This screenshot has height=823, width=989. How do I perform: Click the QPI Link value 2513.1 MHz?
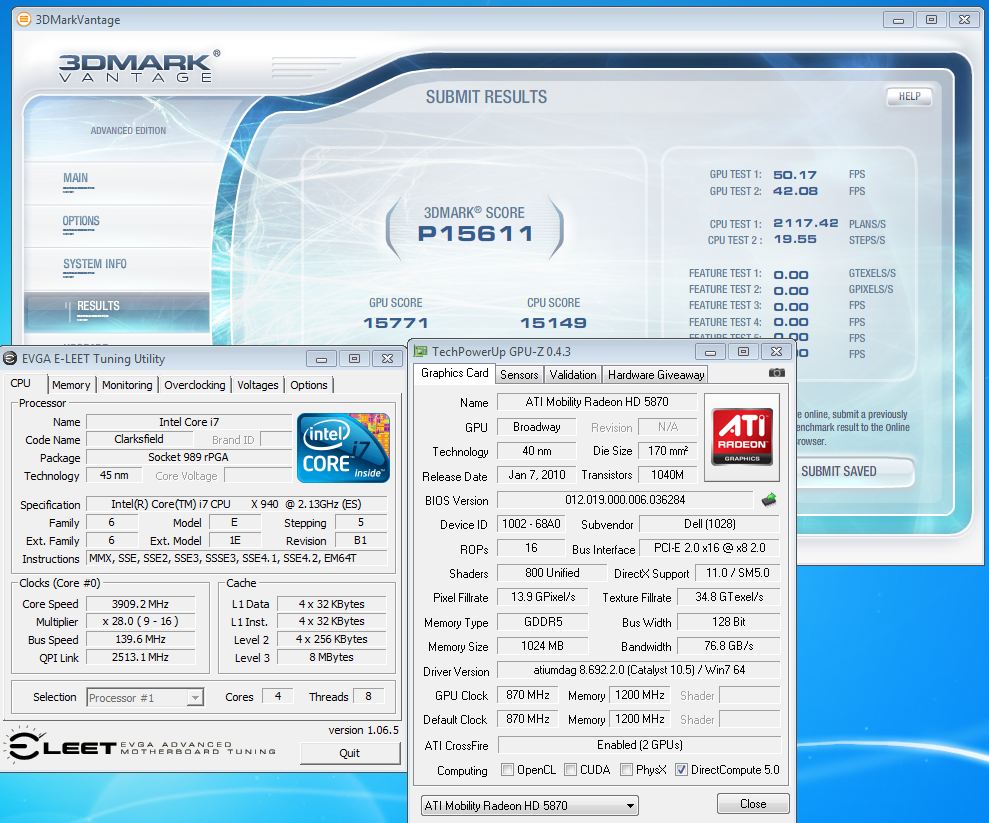click(140, 657)
